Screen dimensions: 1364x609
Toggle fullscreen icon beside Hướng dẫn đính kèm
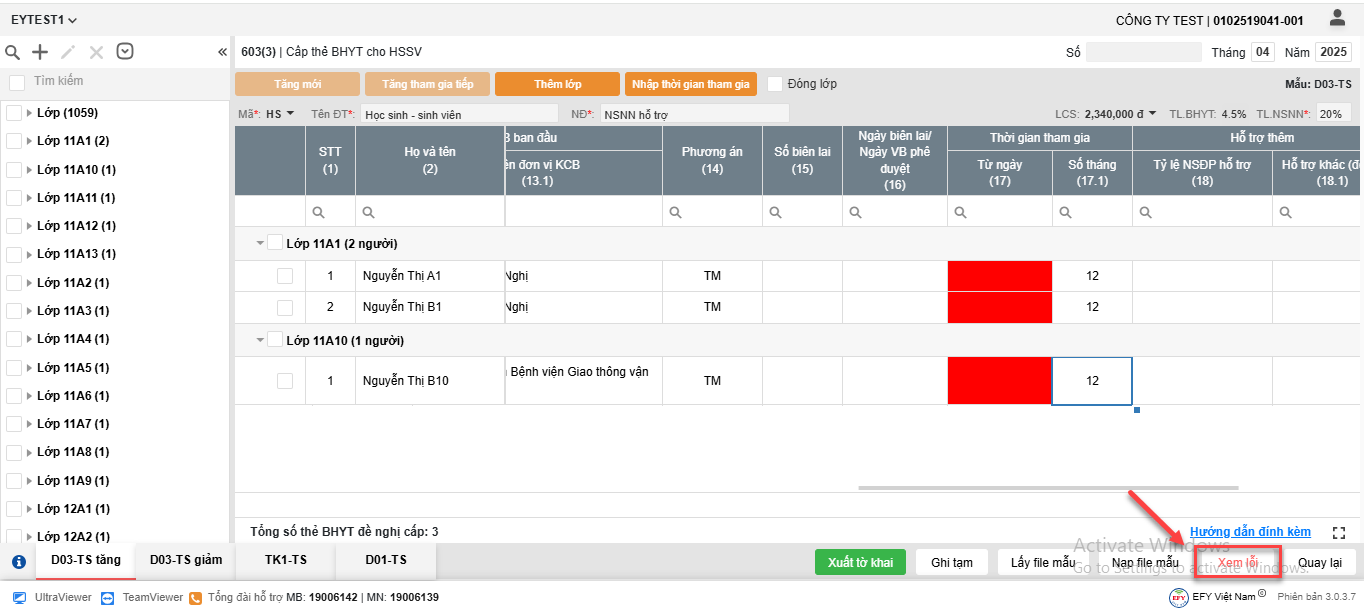point(1340,533)
